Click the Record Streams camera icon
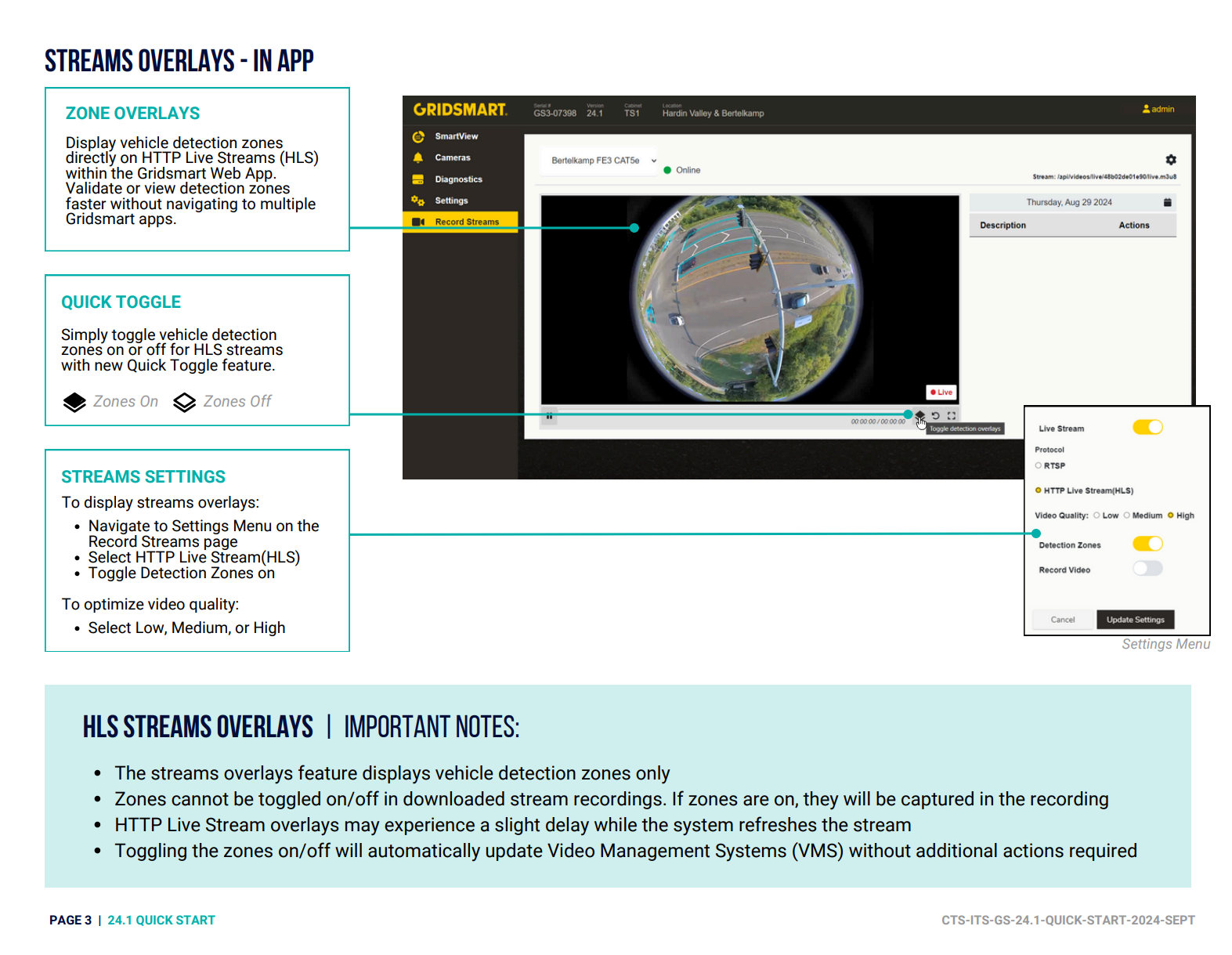The width and height of the screenshot is (1232, 955). pyautogui.click(x=418, y=222)
